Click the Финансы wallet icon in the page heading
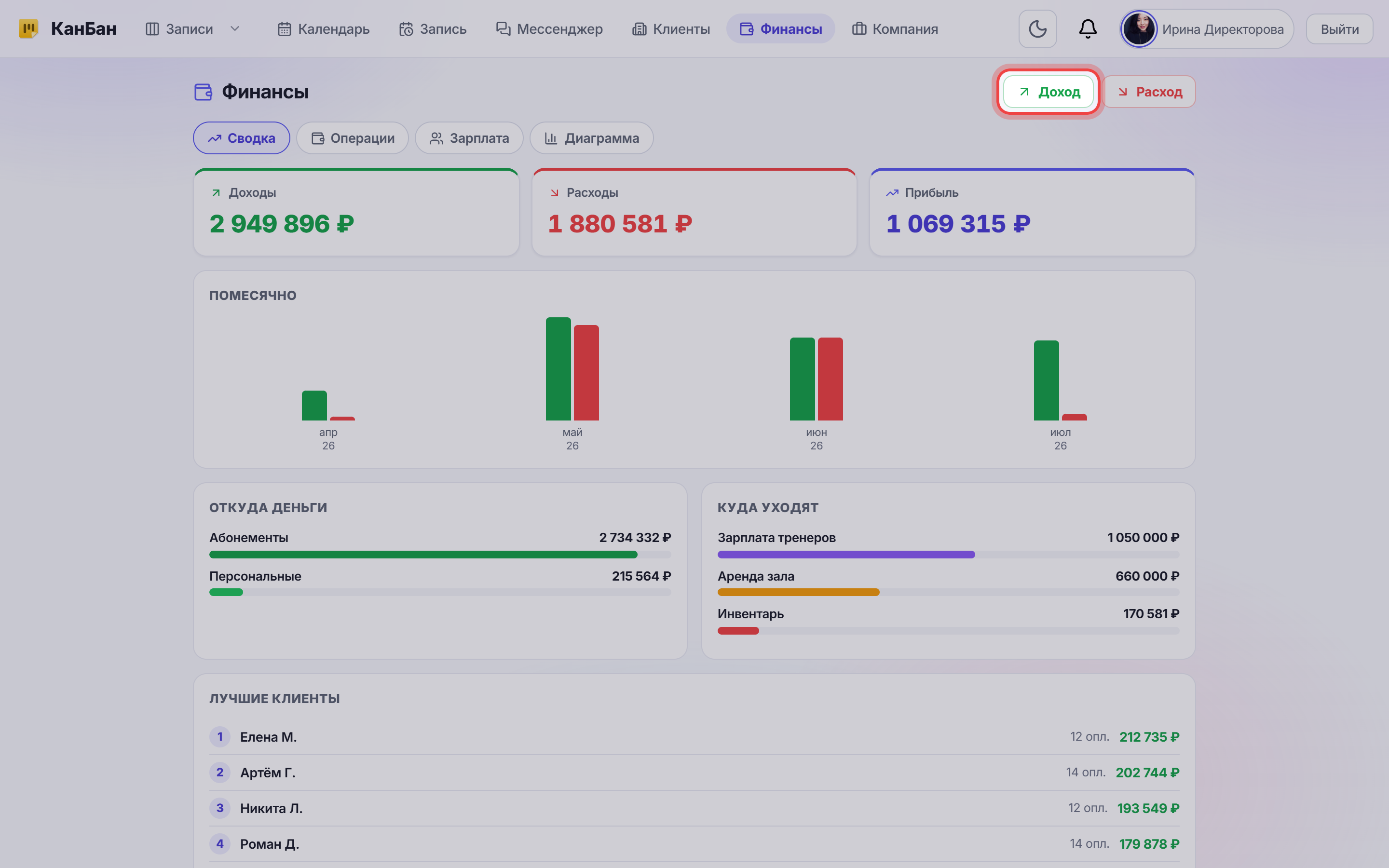This screenshot has width=1389, height=868. [x=203, y=92]
